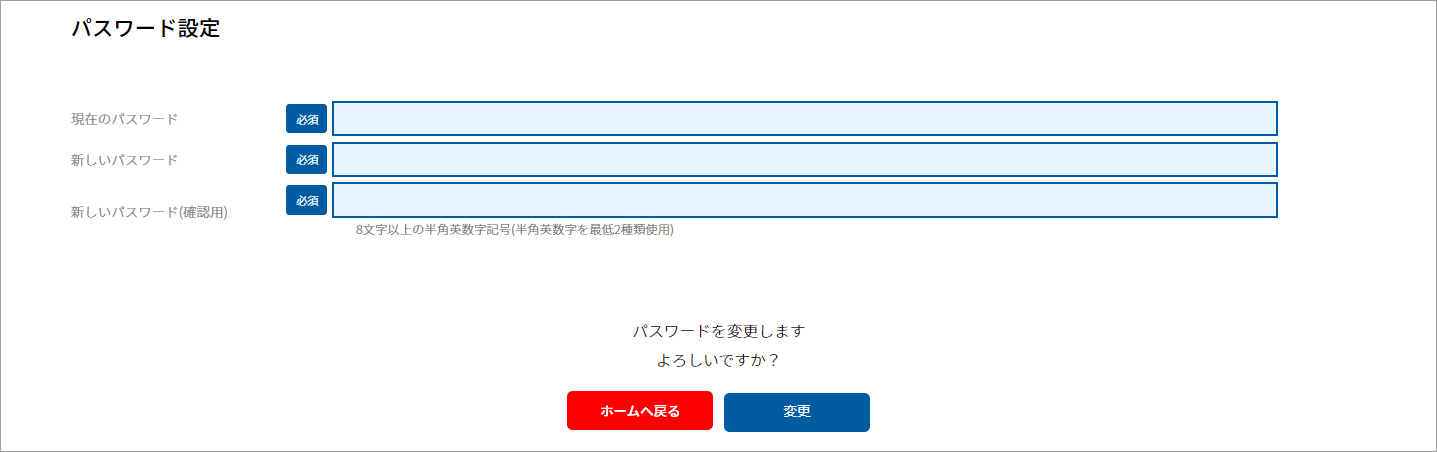Focus the 新しいパスワード input field
The width and height of the screenshot is (1437, 452).
pos(804,159)
